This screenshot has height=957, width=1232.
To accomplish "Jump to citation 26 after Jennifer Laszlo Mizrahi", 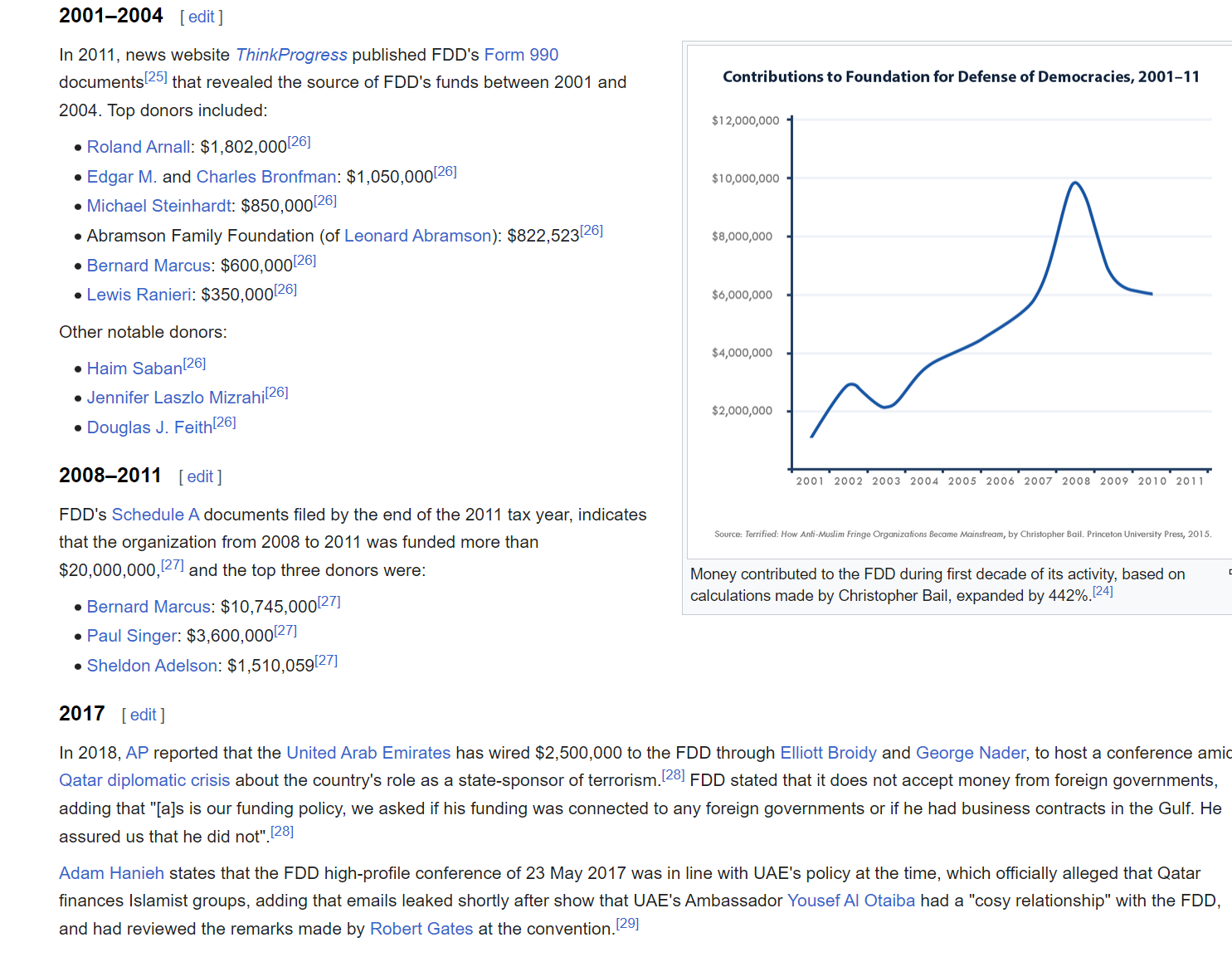I will coord(276,393).
